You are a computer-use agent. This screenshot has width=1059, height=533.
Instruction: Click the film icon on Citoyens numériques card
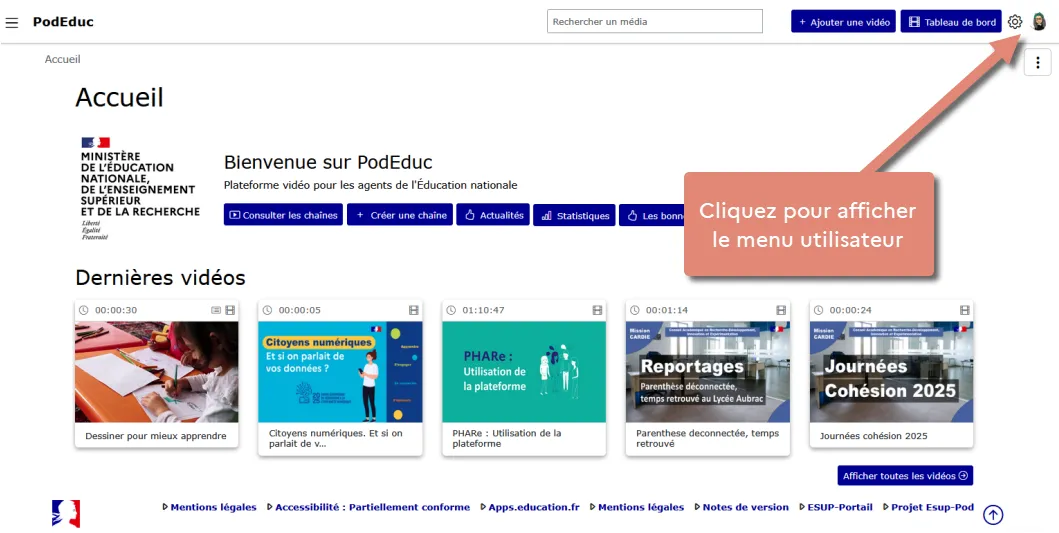414,310
